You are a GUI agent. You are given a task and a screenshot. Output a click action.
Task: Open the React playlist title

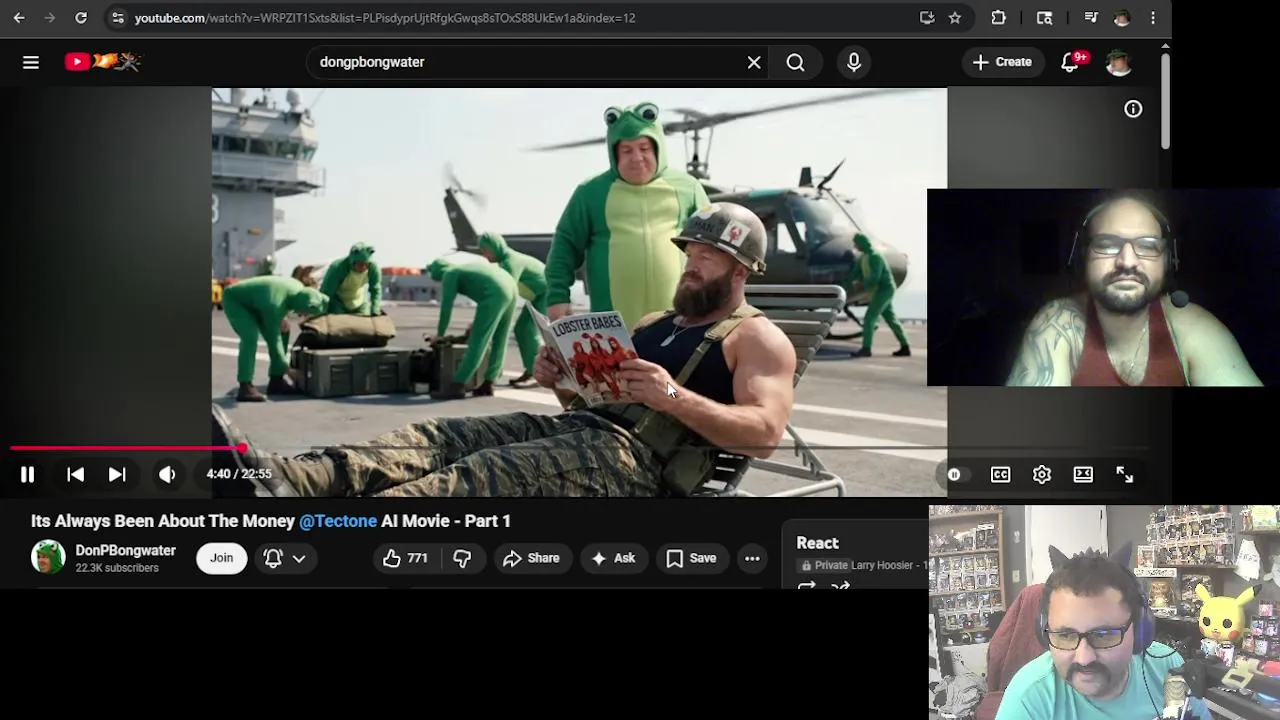point(817,543)
